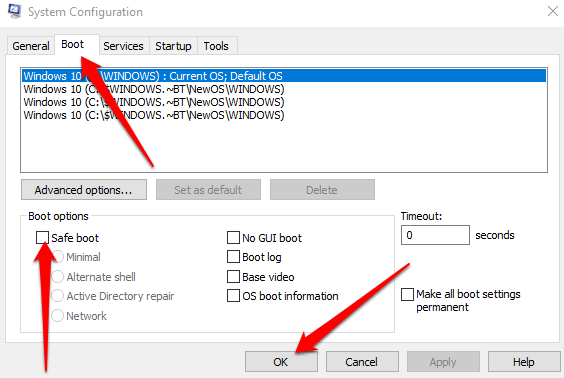Viewport: 564px width, 378px height.
Task: Click the Timeout seconds input field
Action: point(435,235)
